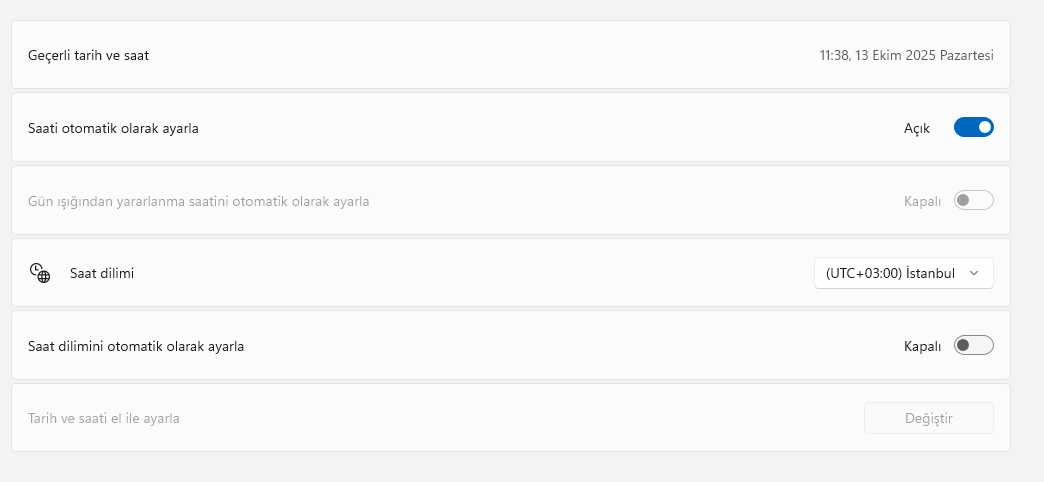Toggle the greyed-out 'Gün ışığından yararlanma' switch

click(x=973, y=200)
